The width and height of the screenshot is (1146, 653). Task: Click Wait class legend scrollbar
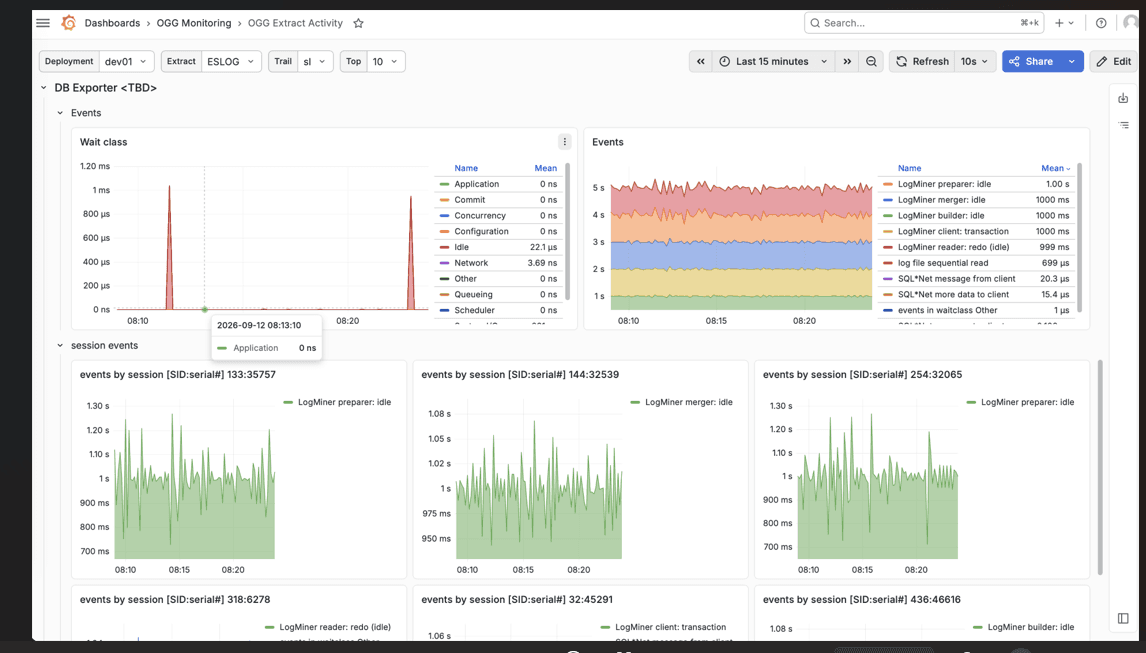[x=567, y=231]
